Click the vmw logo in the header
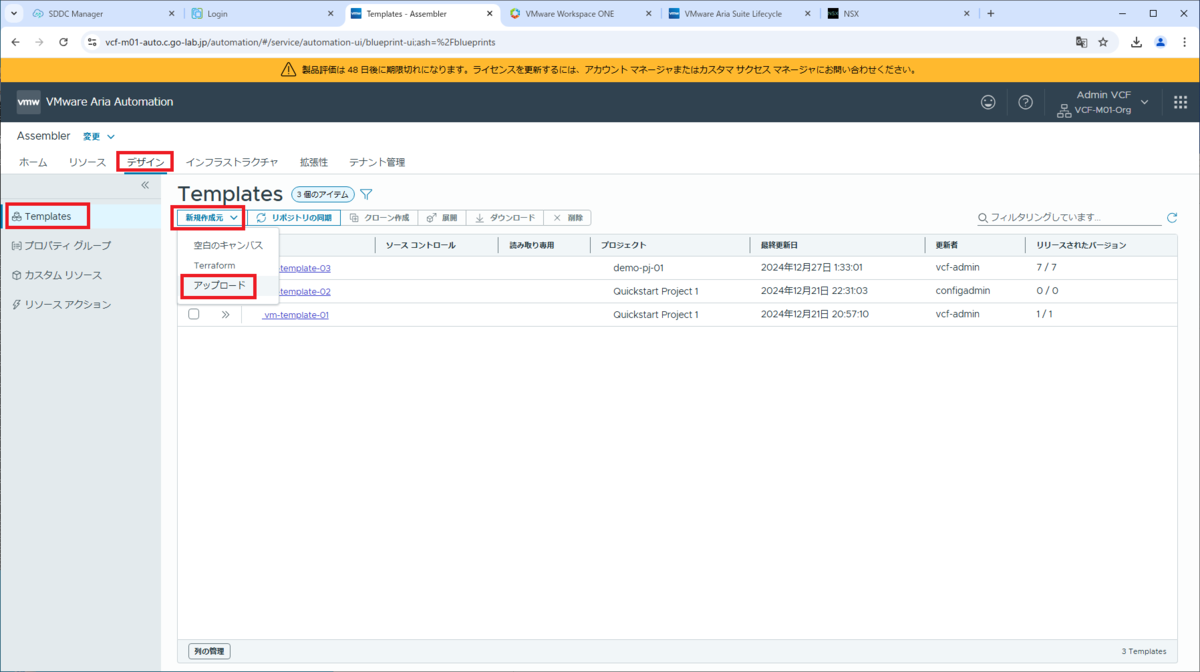 pos(29,102)
